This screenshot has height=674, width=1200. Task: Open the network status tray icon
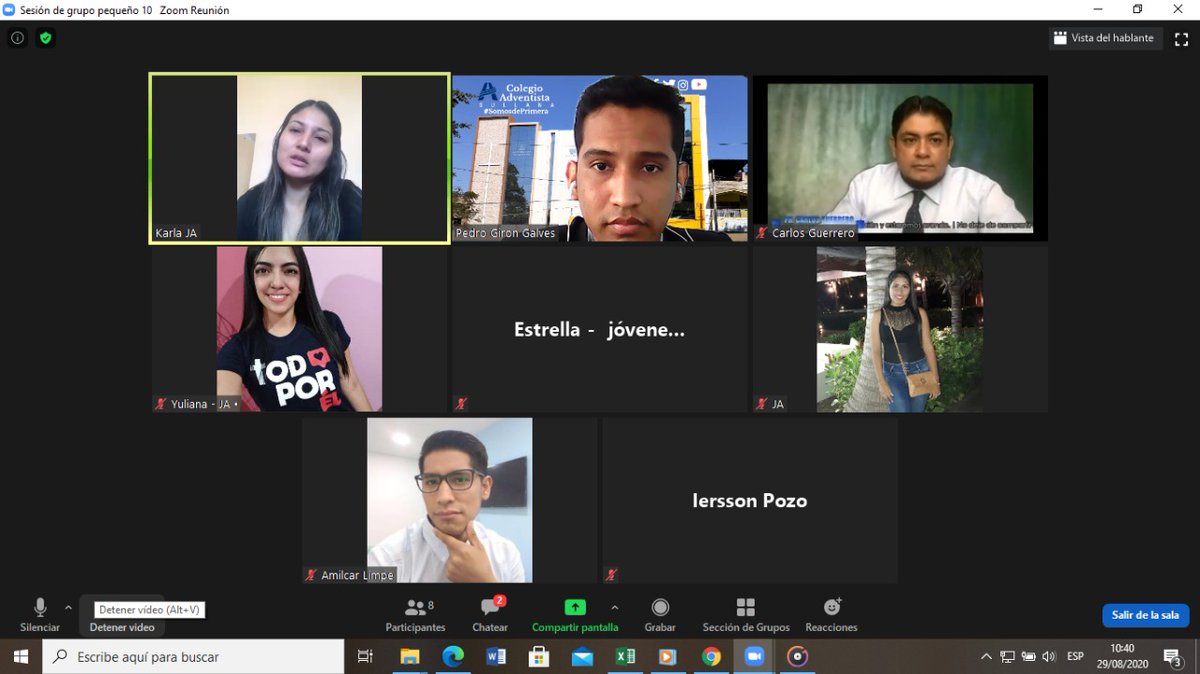pyautogui.click(x=1007, y=657)
